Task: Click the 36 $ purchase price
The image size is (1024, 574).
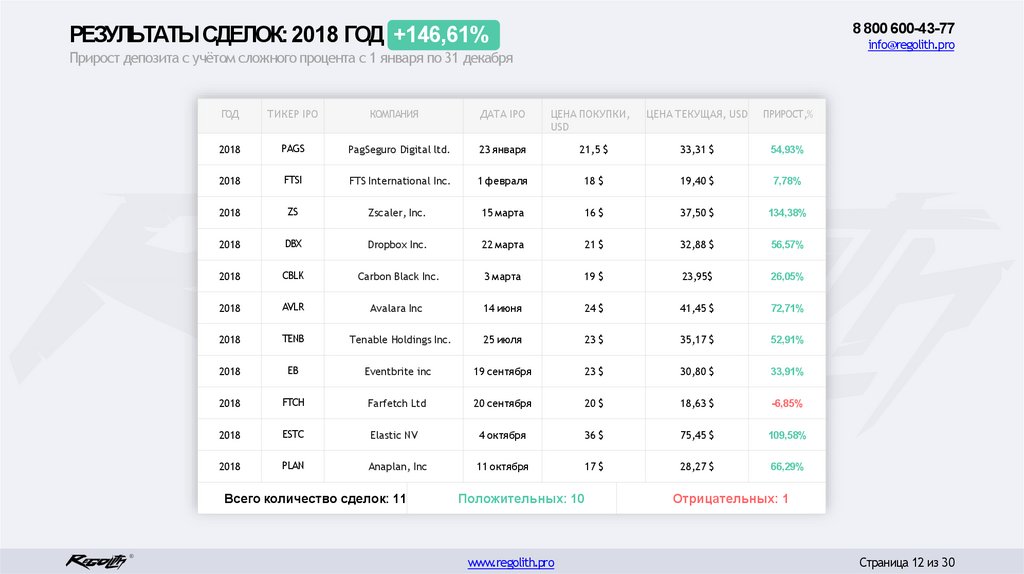Action: click(594, 435)
